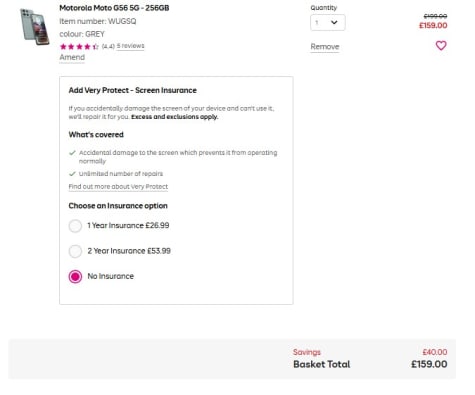Click the 4.4 rating value
Viewport: 475px width, 395px height.
tap(108, 46)
